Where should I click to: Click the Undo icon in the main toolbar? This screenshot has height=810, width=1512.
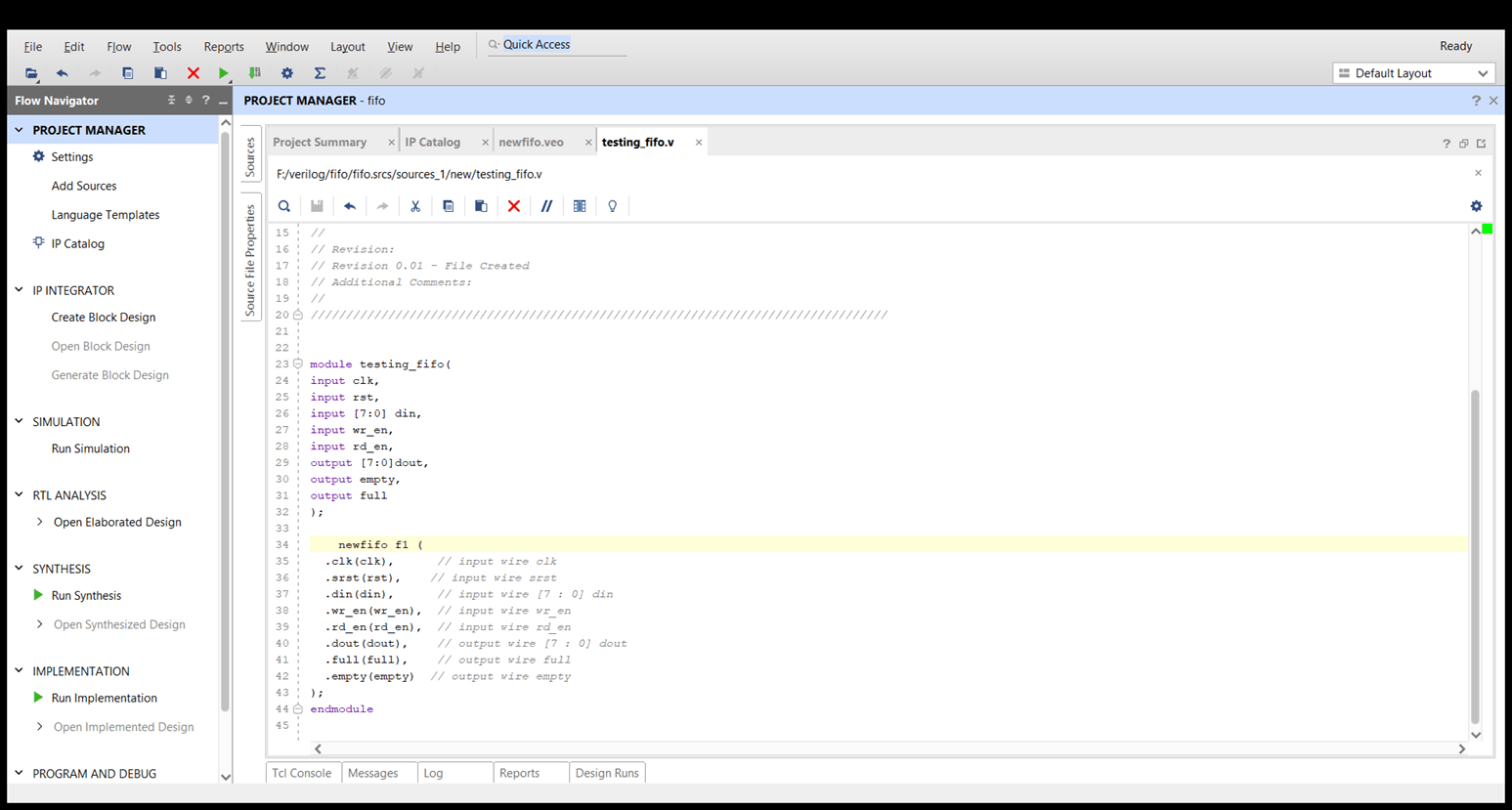tap(62, 73)
